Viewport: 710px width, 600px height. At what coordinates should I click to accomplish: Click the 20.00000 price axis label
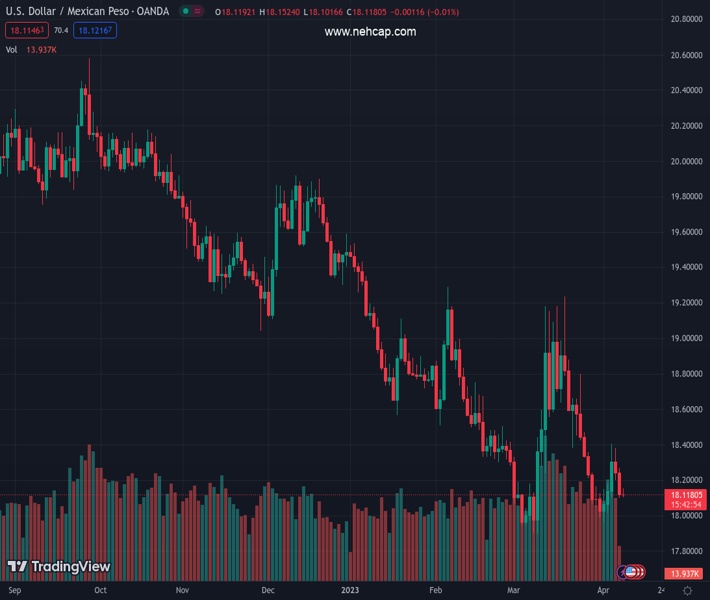(x=686, y=161)
